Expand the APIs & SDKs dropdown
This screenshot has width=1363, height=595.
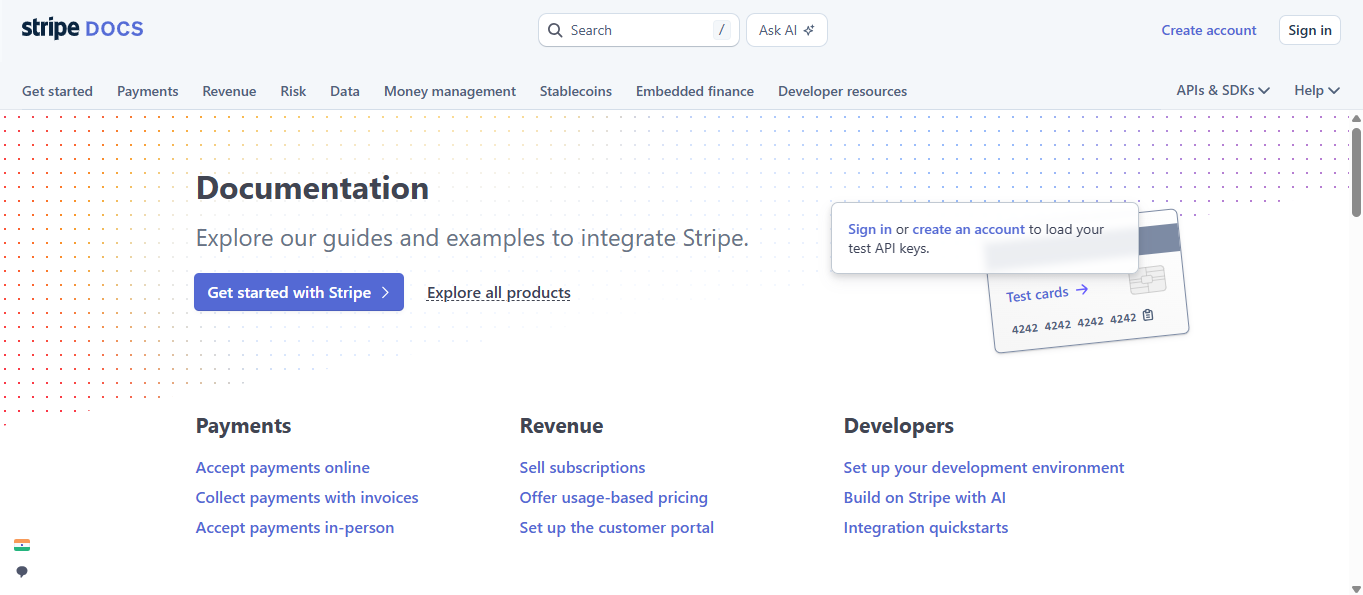pos(1223,91)
